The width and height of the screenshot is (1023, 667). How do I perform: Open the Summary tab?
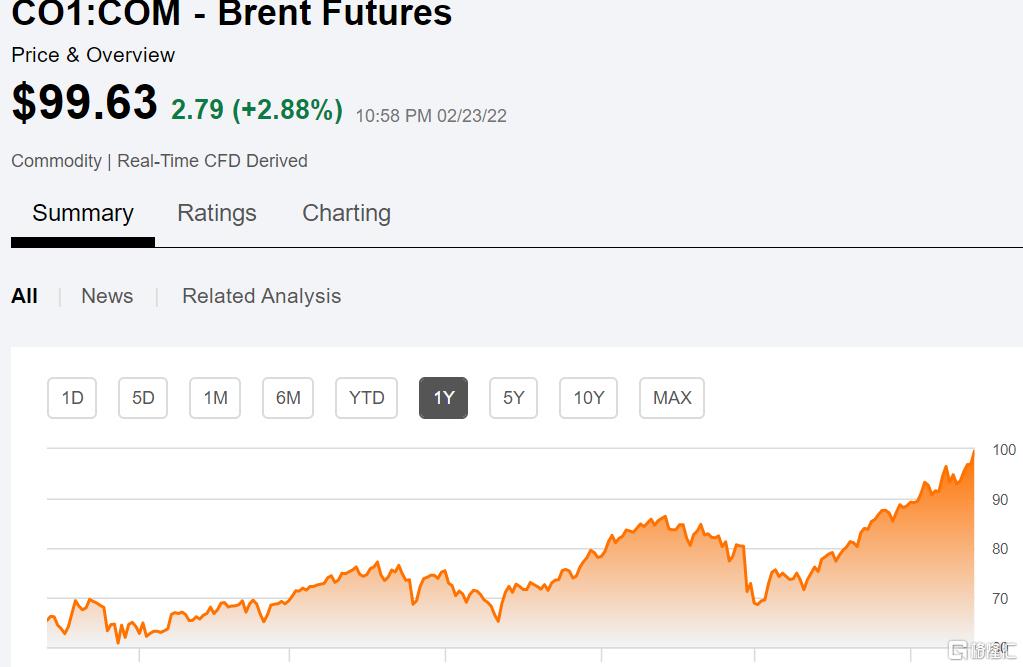coord(83,213)
